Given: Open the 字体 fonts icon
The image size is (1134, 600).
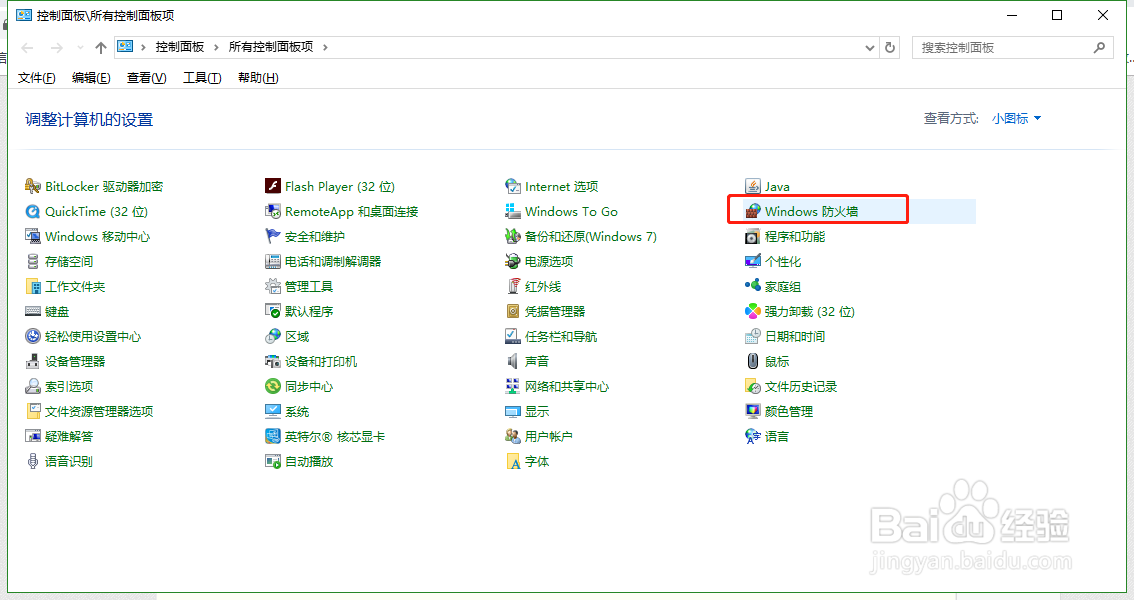Looking at the screenshot, I should tap(513, 461).
